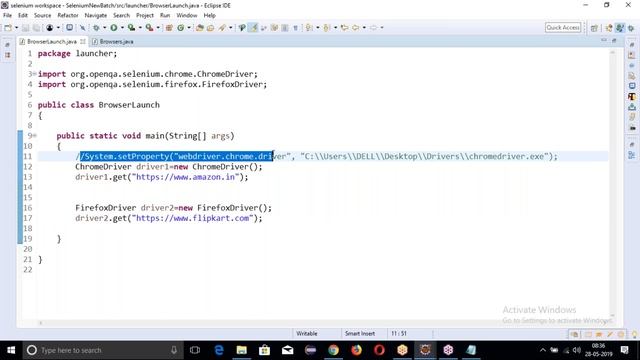Open the New file dropdown arrow
Image resolution: width=640 pixels, height=360 pixels.
[x=16, y=28]
